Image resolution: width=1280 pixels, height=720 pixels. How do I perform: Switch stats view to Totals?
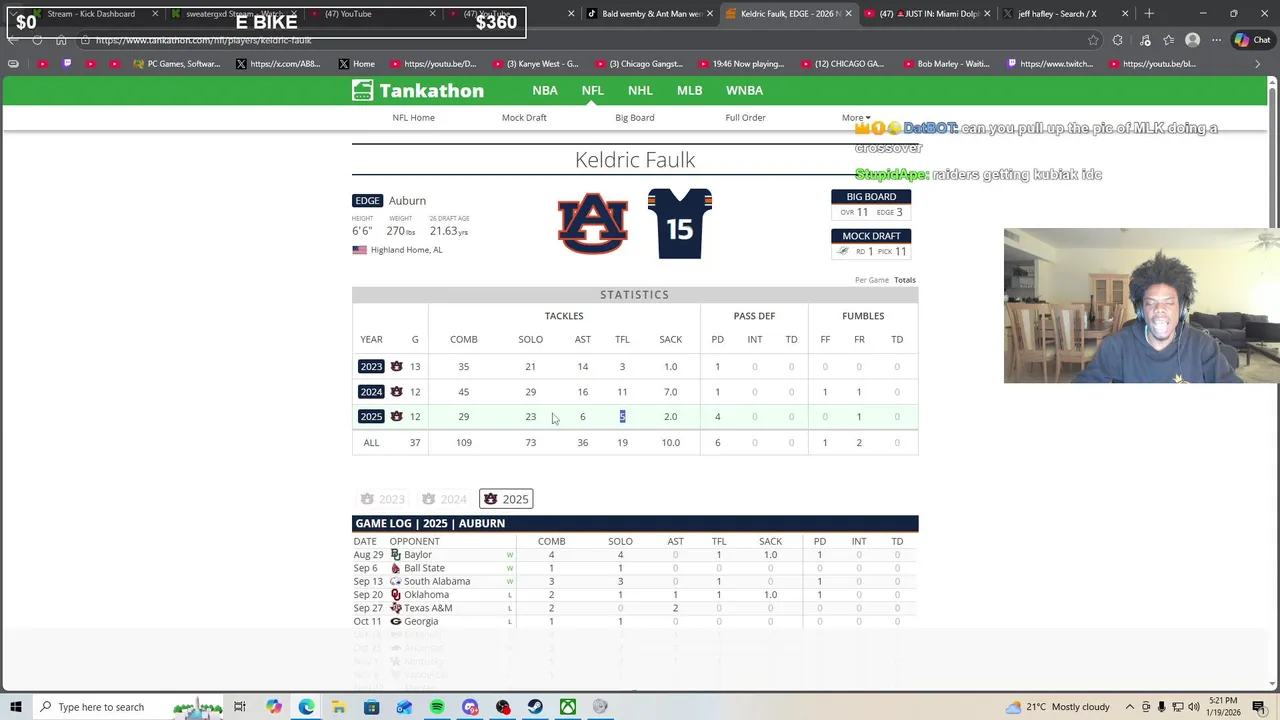pyautogui.click(x=905, y=280)
